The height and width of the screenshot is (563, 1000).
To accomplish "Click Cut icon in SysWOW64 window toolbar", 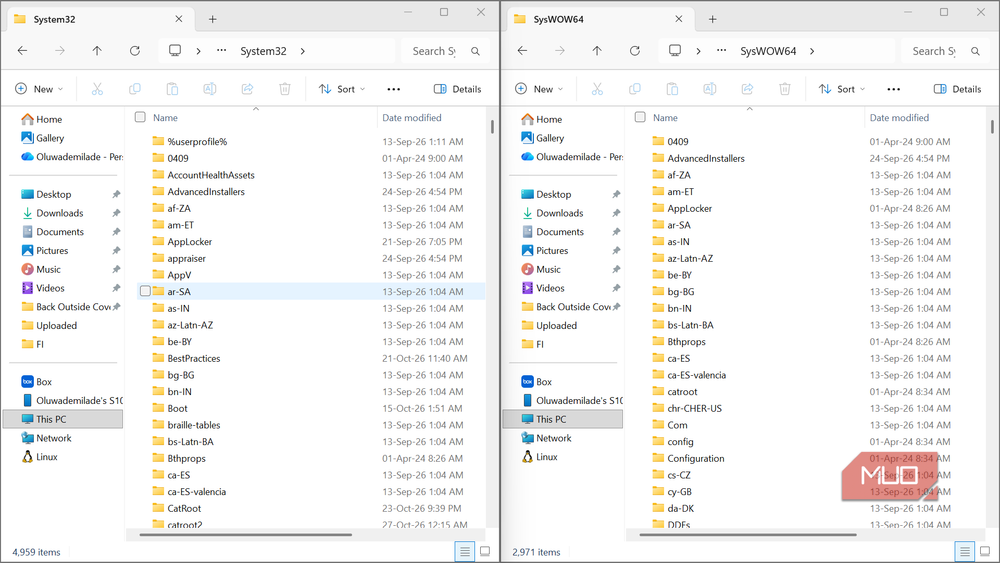I will coord(597,89).
